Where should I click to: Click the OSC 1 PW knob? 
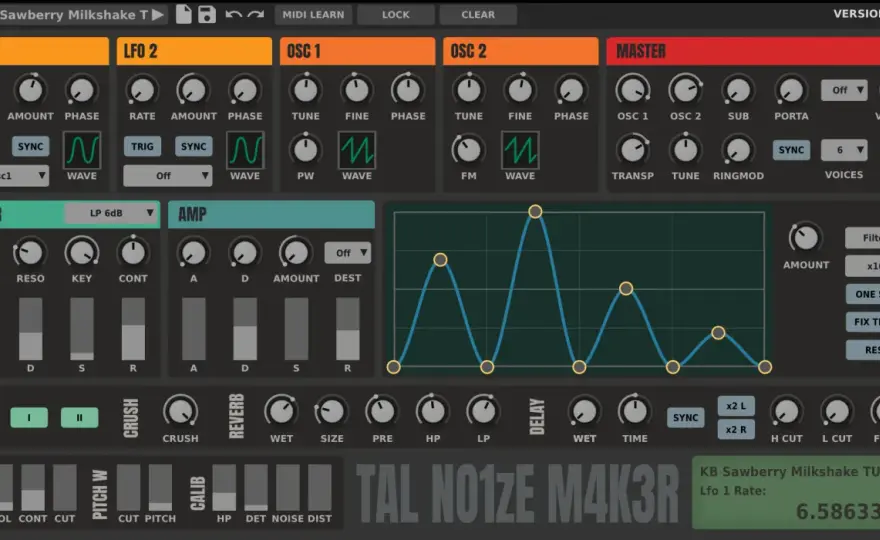pyautogui.click(x=305, y=150)
